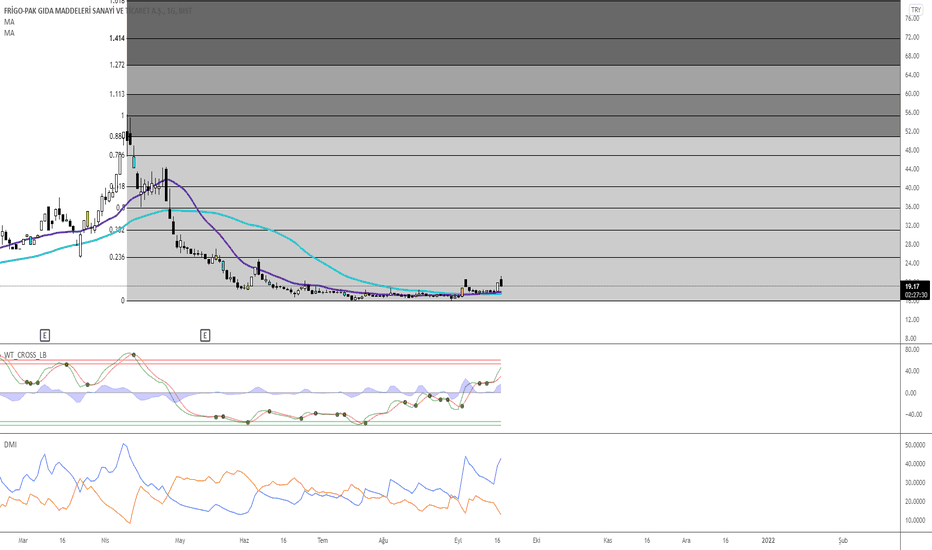Click the 36.00 price axis value
Image resolution: width=932 pixels, height=550 pixels.
point(912,207)
